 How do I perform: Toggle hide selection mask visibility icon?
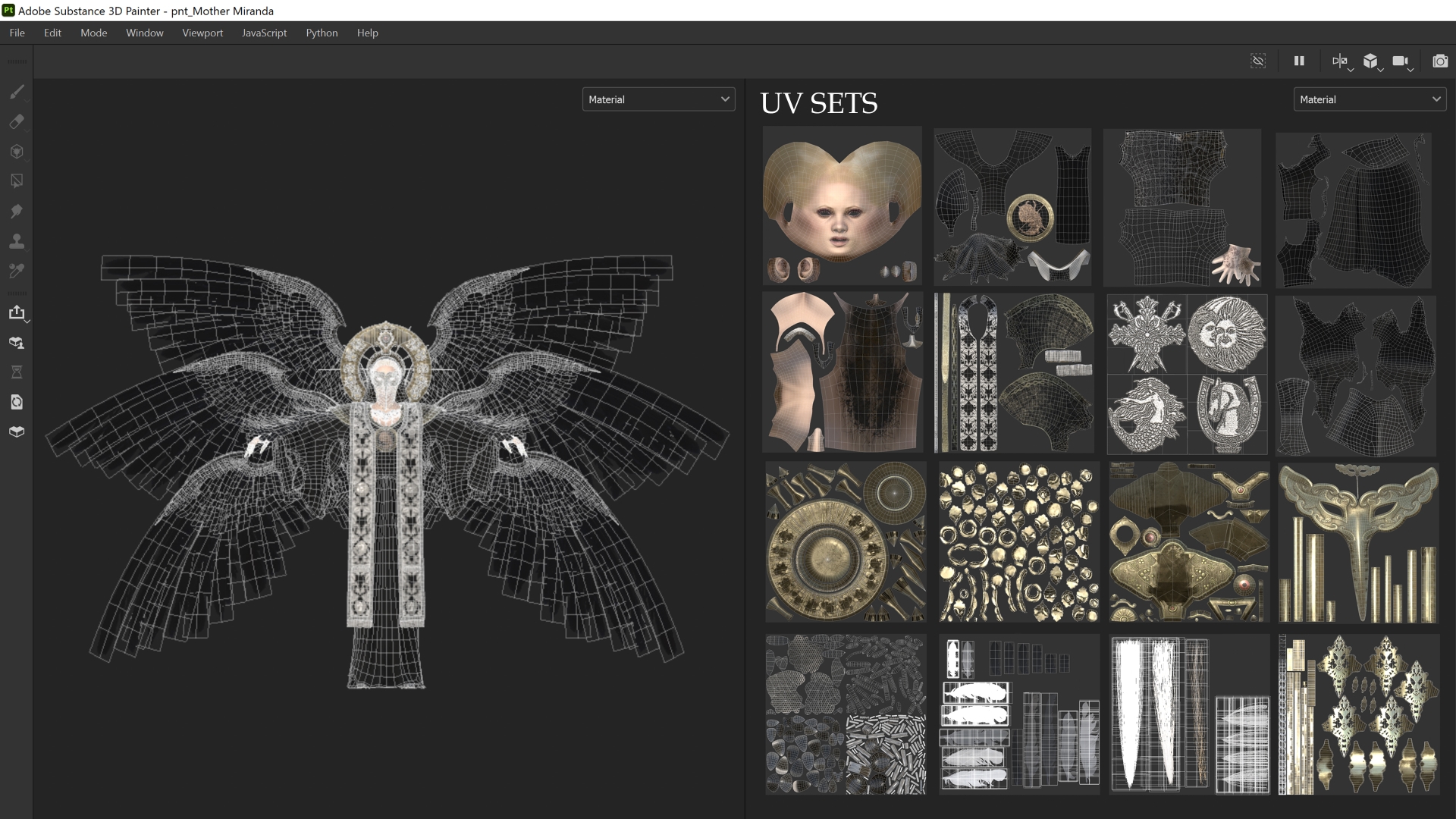click(x=1258, y=61)
